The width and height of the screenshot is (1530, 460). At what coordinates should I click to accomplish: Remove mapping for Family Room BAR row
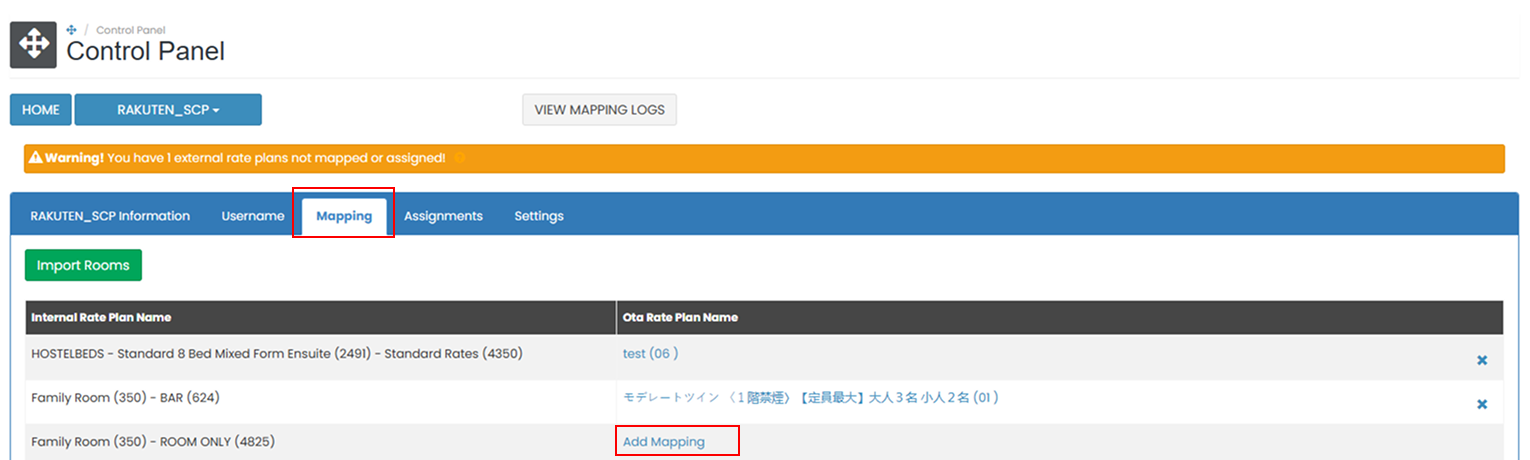click(x=1482, y=404)
